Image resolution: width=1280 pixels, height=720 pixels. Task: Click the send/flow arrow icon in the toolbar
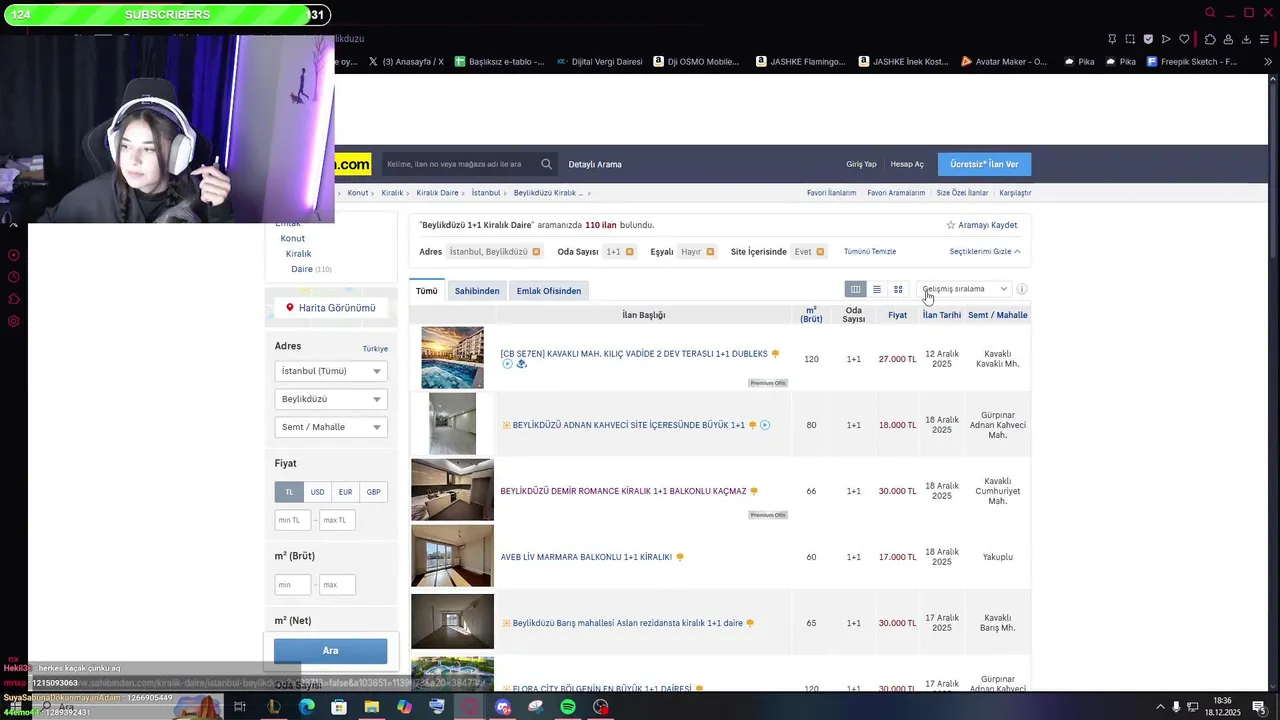1166,39
